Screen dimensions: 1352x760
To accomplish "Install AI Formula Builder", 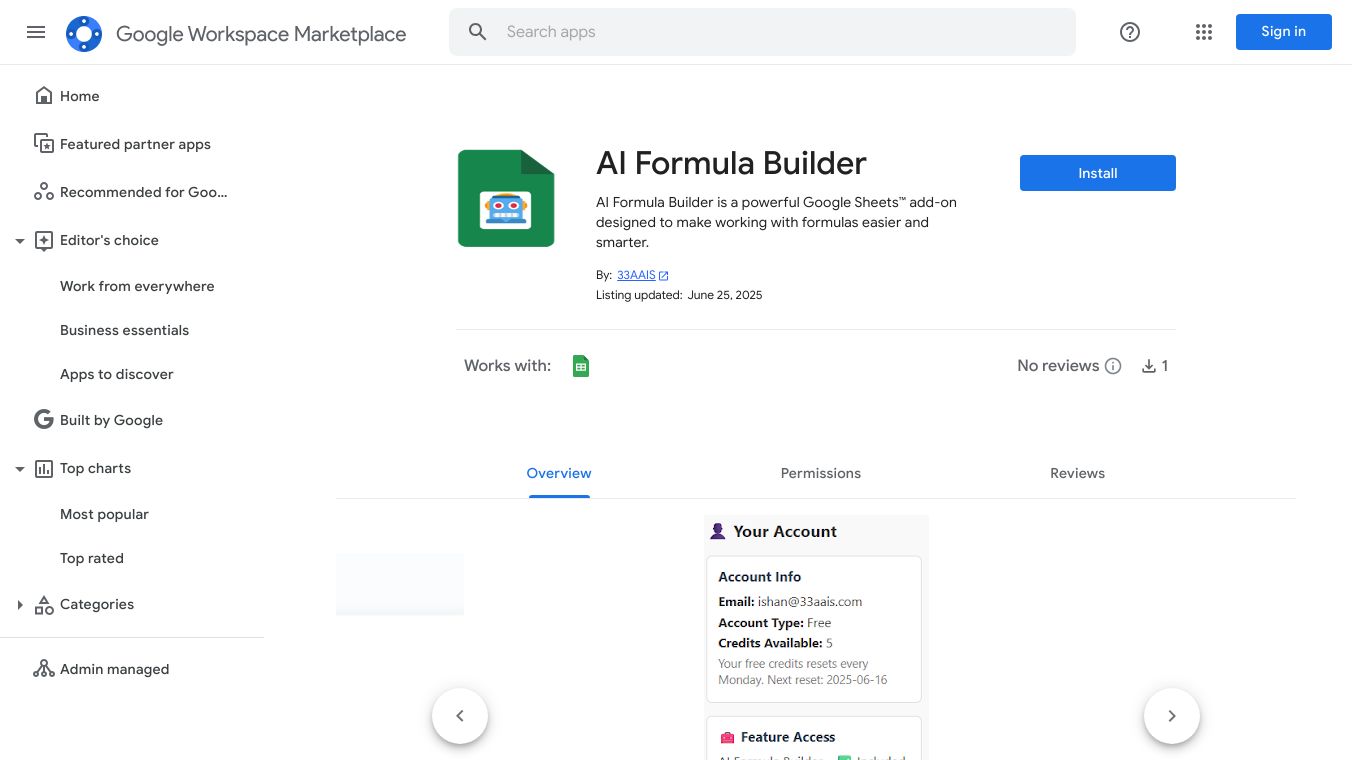I will click(1098, 173).
